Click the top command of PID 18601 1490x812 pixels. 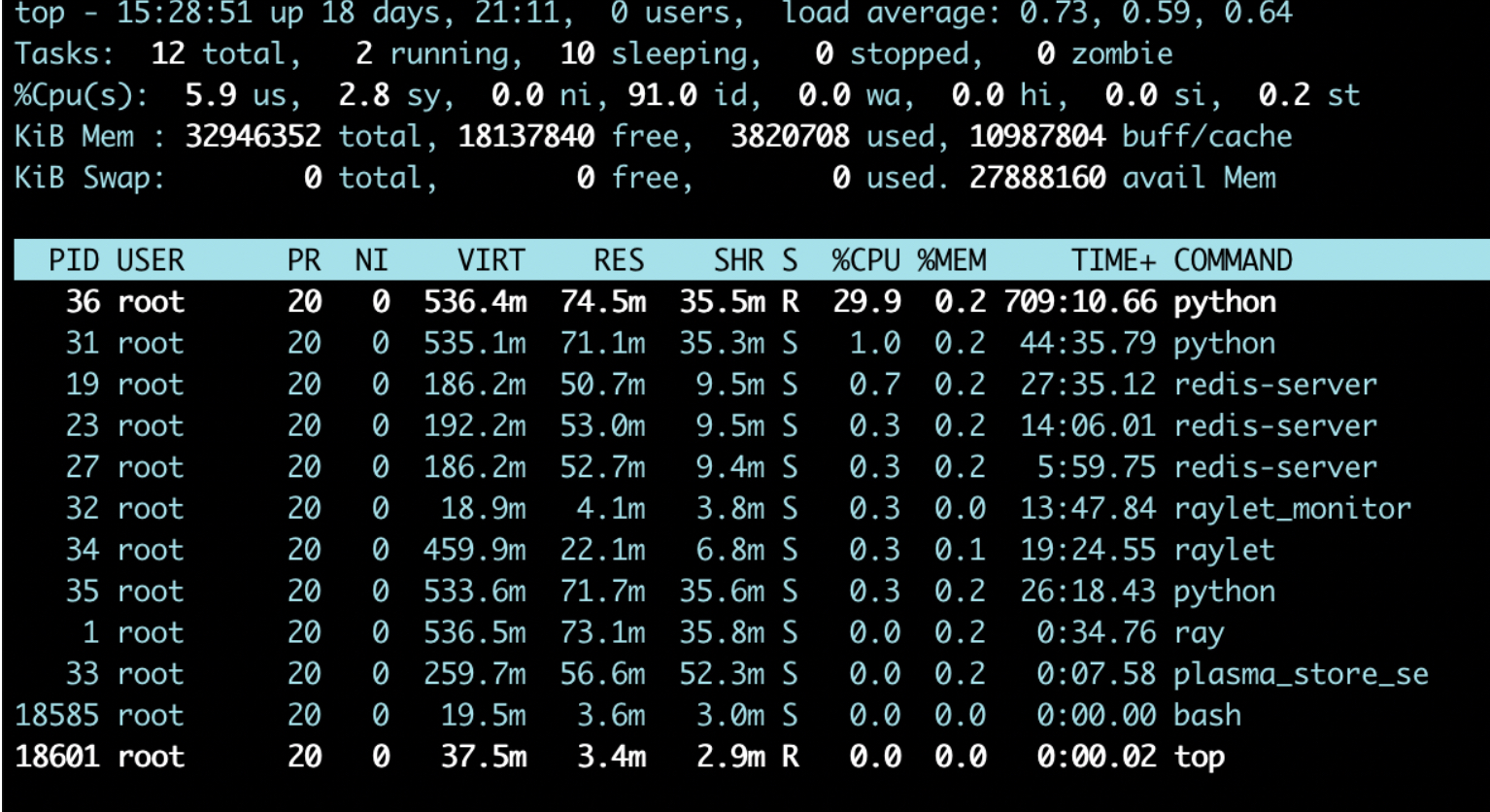point(1200,757)
